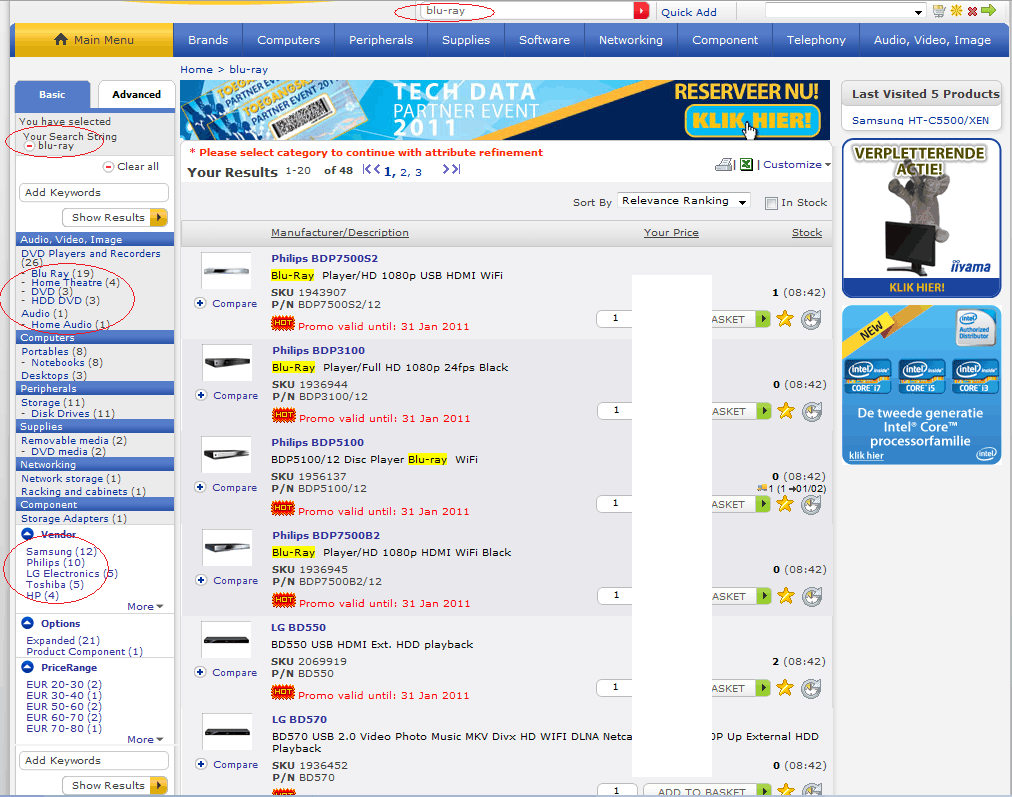
Task: Add Philips BDP7500S2 to favorites star
Action: [x=785, y=319]
